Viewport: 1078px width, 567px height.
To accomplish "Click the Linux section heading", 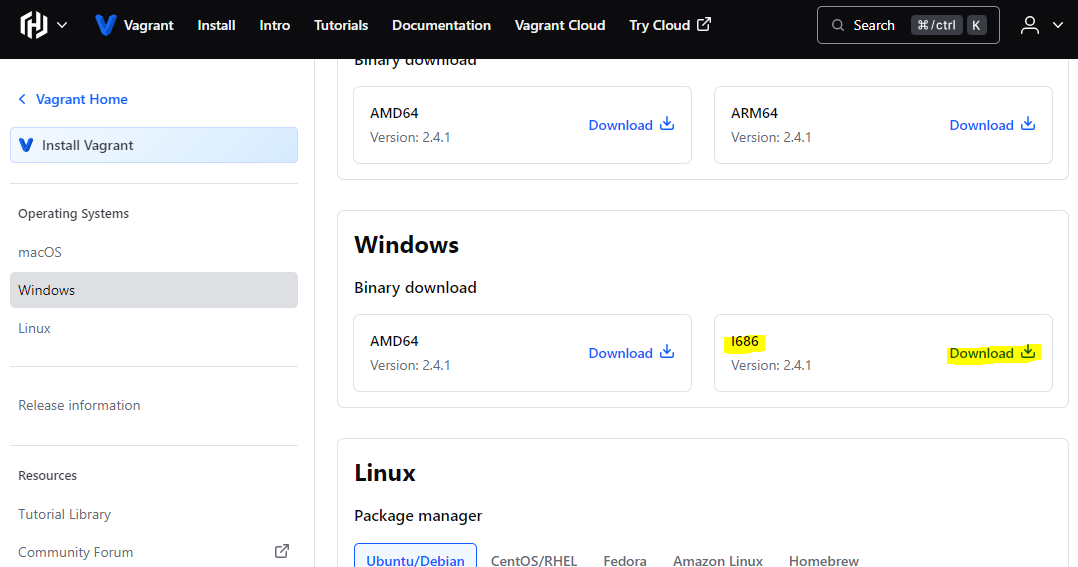I will (x=385, y=473).
